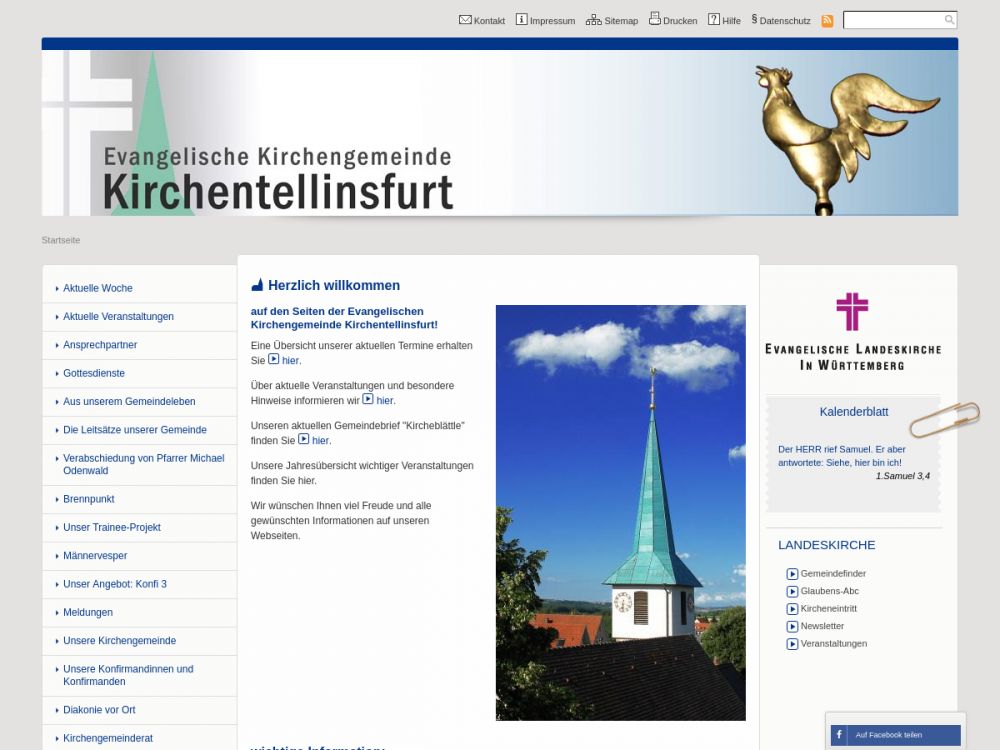
Task: Expand Aus unserem Gemeindeleben menu entry
Action: tap(129, 402)
